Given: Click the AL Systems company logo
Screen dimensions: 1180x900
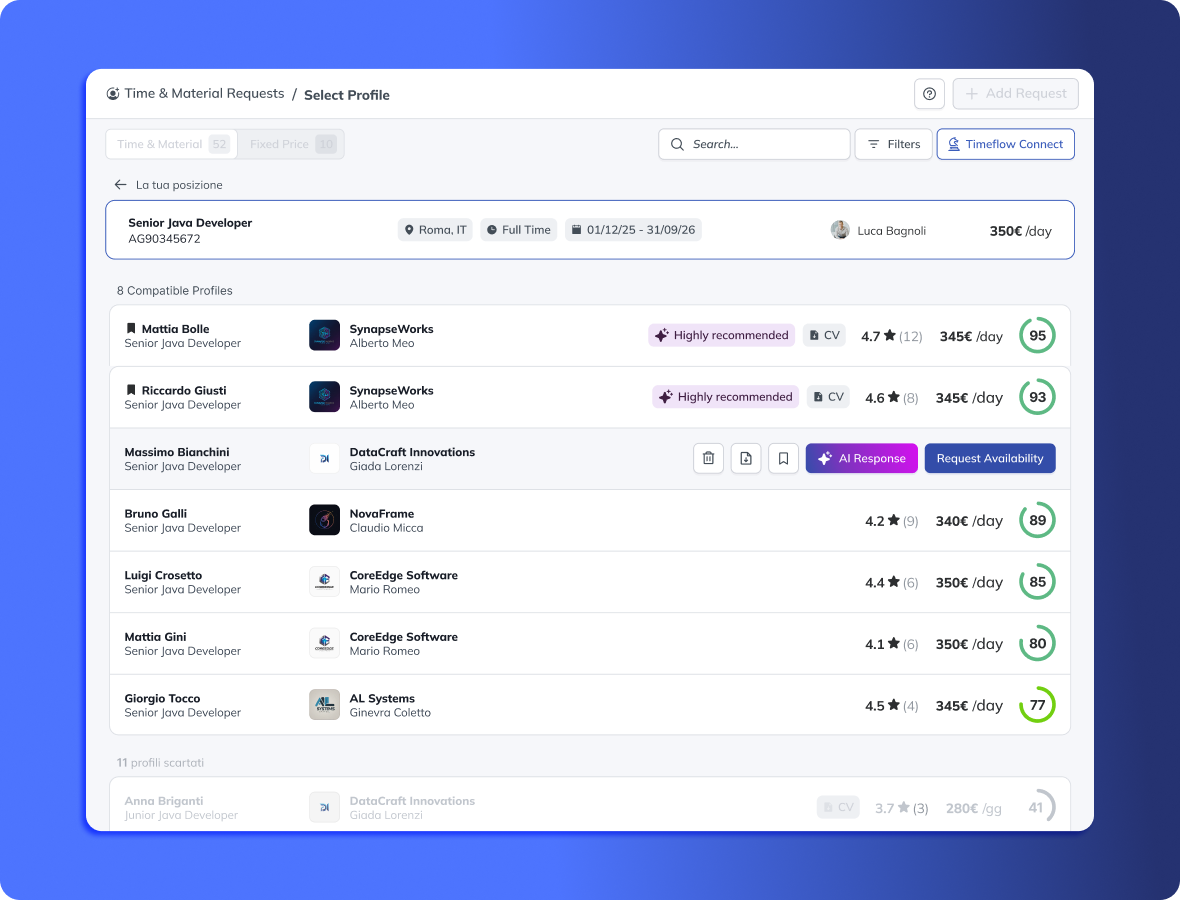Looking at the screenshot, I should pyautogui.click(x=324, y=705).
